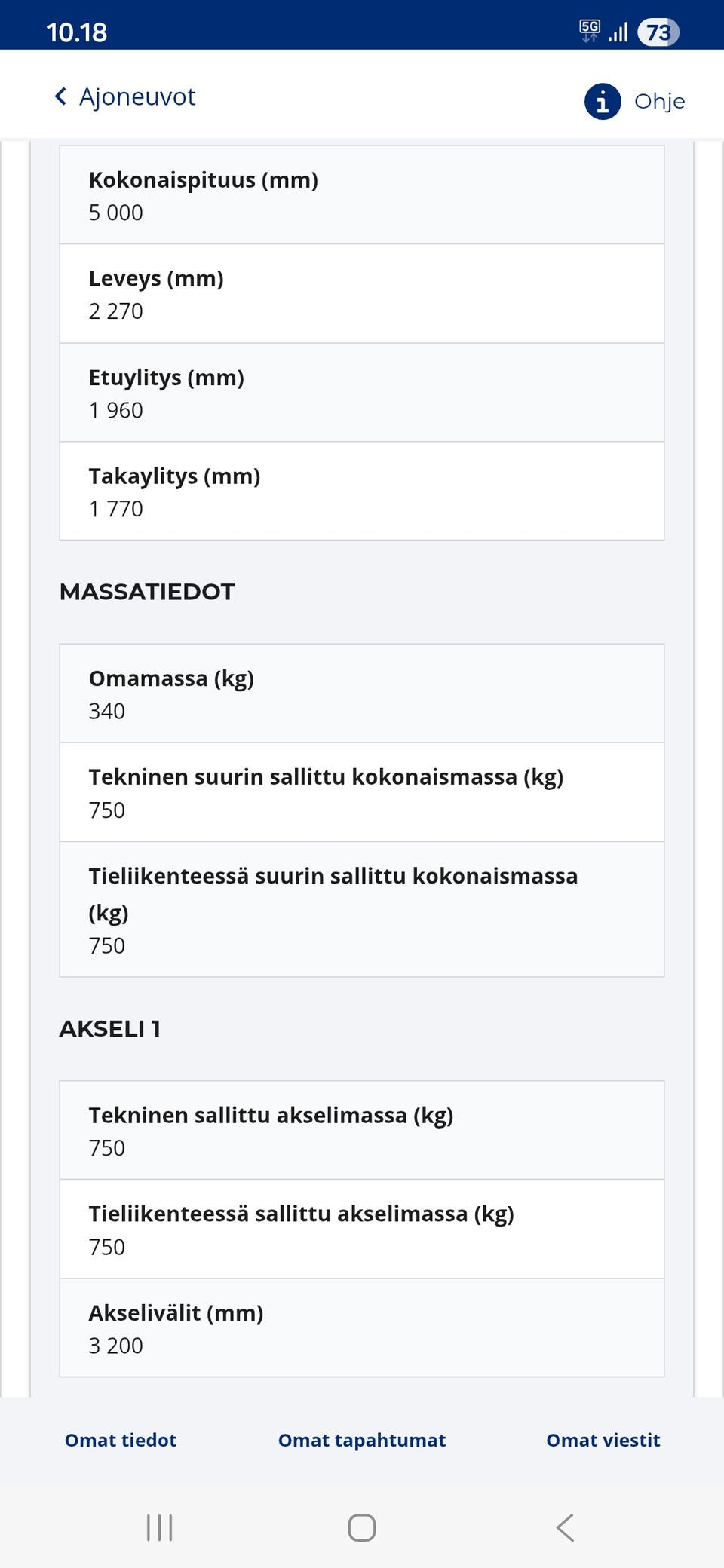
Task: Tap the battery level 73 indicator
Action: [x=657, y=32]
